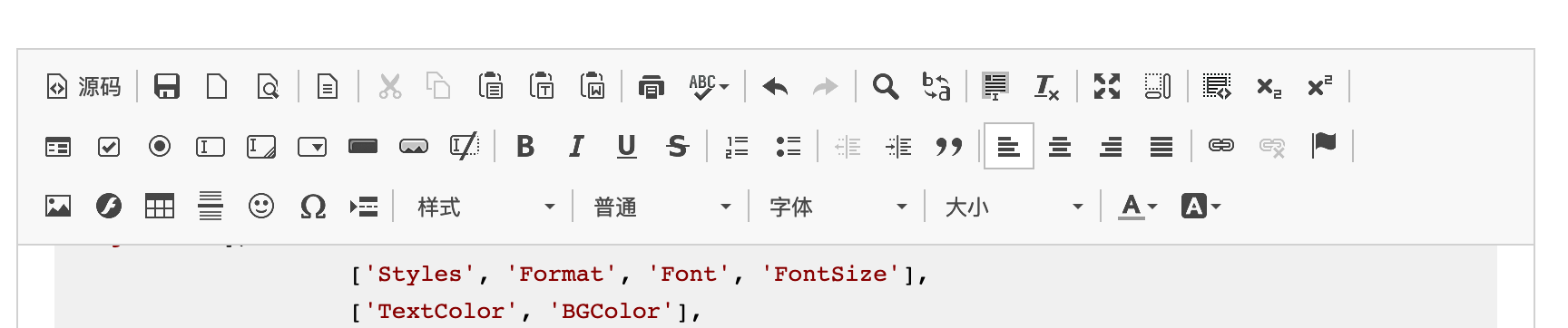Justify the text
1568x328 pixels.
click(x=1161, y=147)
